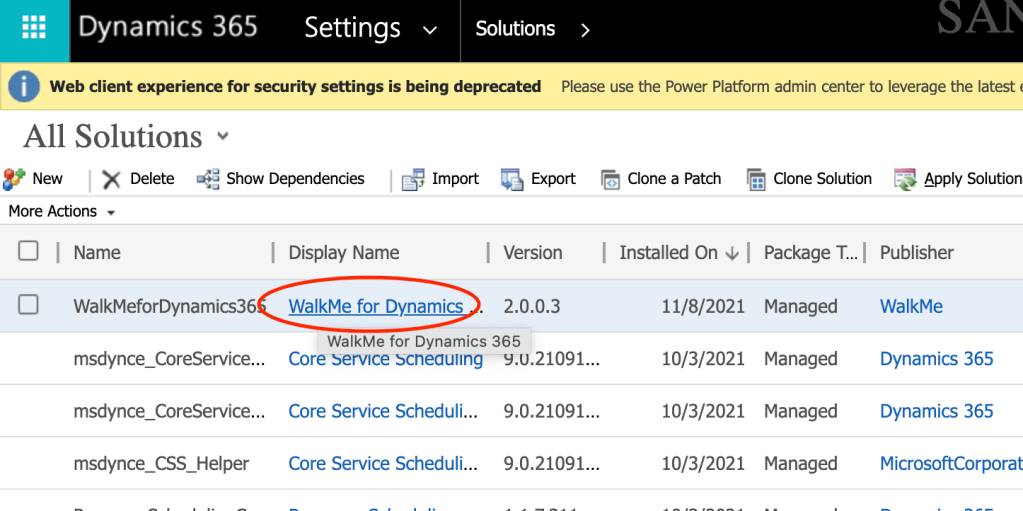Open the All Solutions view selector
This screenshot has width=1023, height=511.
coord(222,136)
